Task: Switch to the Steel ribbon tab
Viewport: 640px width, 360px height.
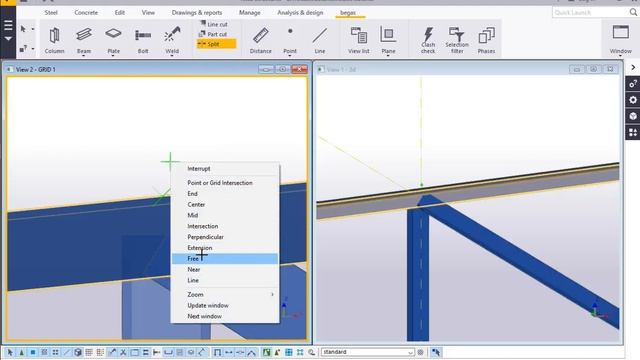Action: pos(51,13)
